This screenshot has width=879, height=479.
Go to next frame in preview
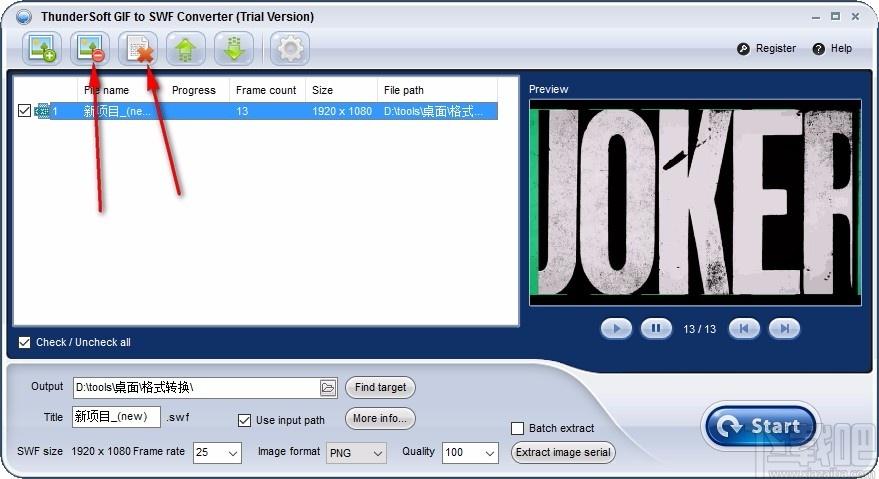(x=784, y=329)
